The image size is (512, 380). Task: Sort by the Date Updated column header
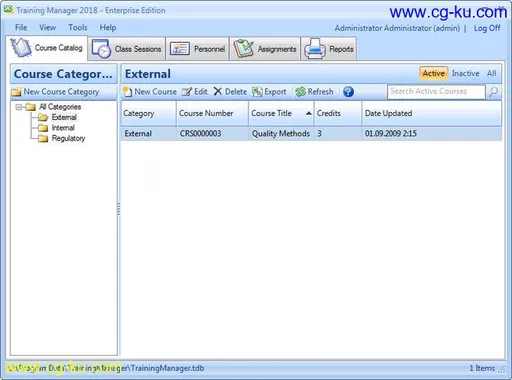tap(431, 113)
